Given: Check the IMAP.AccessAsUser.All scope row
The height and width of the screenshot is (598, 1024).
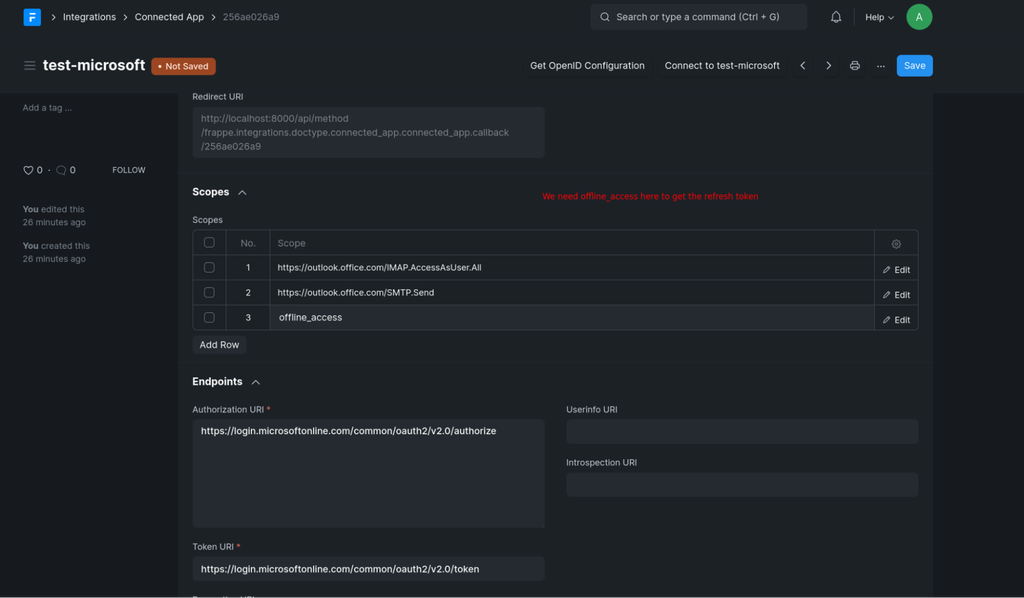Looking at the screenshot, I should (x=209, y=267).
